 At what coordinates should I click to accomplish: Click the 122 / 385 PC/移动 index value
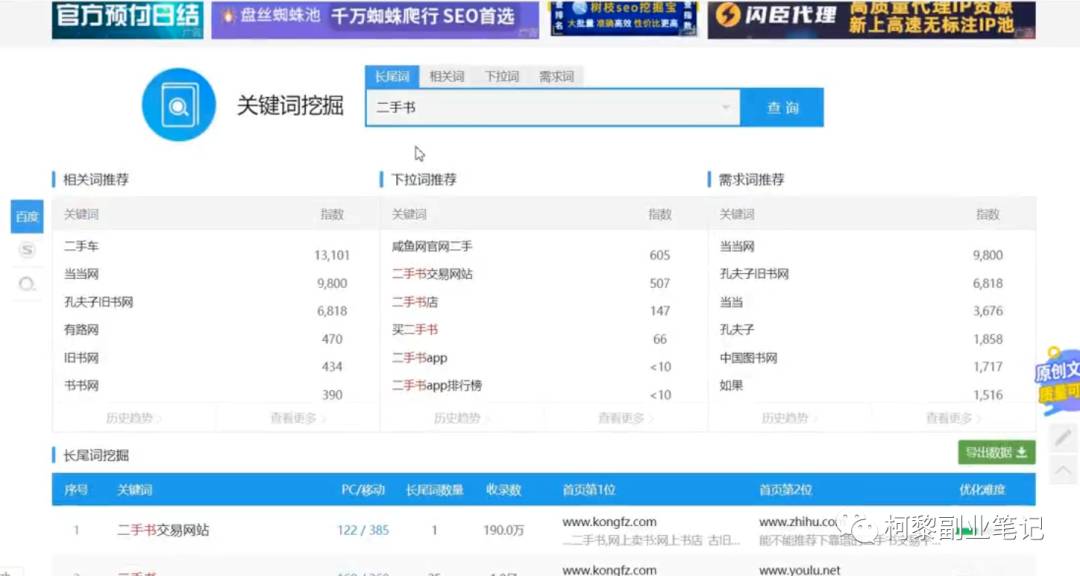(x=363, y=530)
